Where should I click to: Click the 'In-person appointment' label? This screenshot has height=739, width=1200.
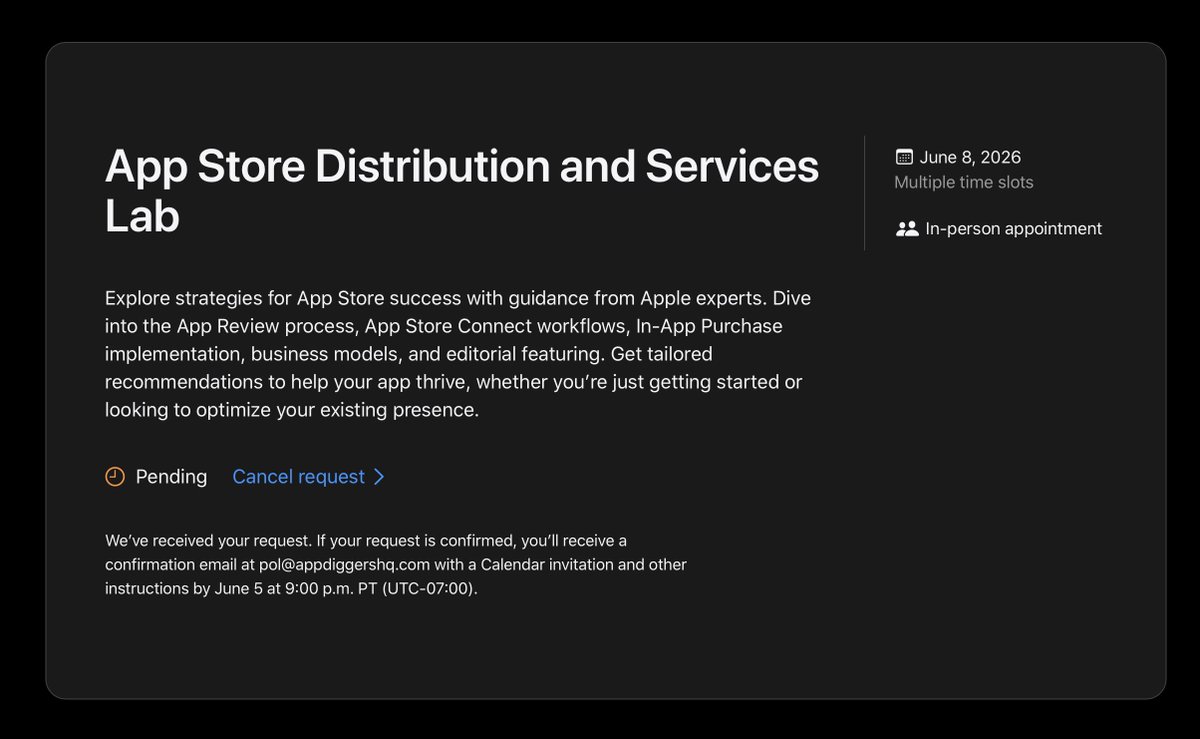(x=1014, y=229)
